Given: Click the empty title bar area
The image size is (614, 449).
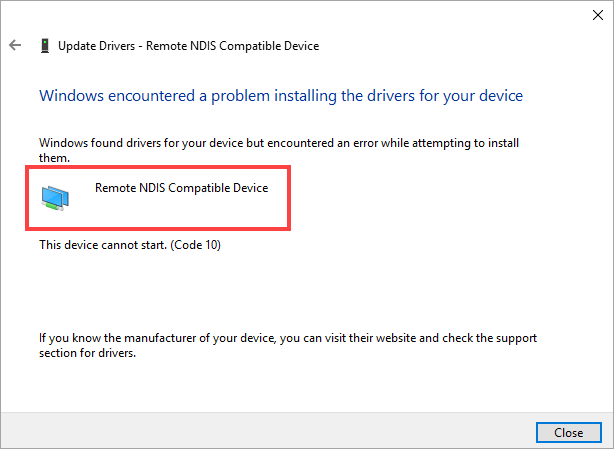Looking at the screenshot, I should pyautogui.click(x=300, y=15).
